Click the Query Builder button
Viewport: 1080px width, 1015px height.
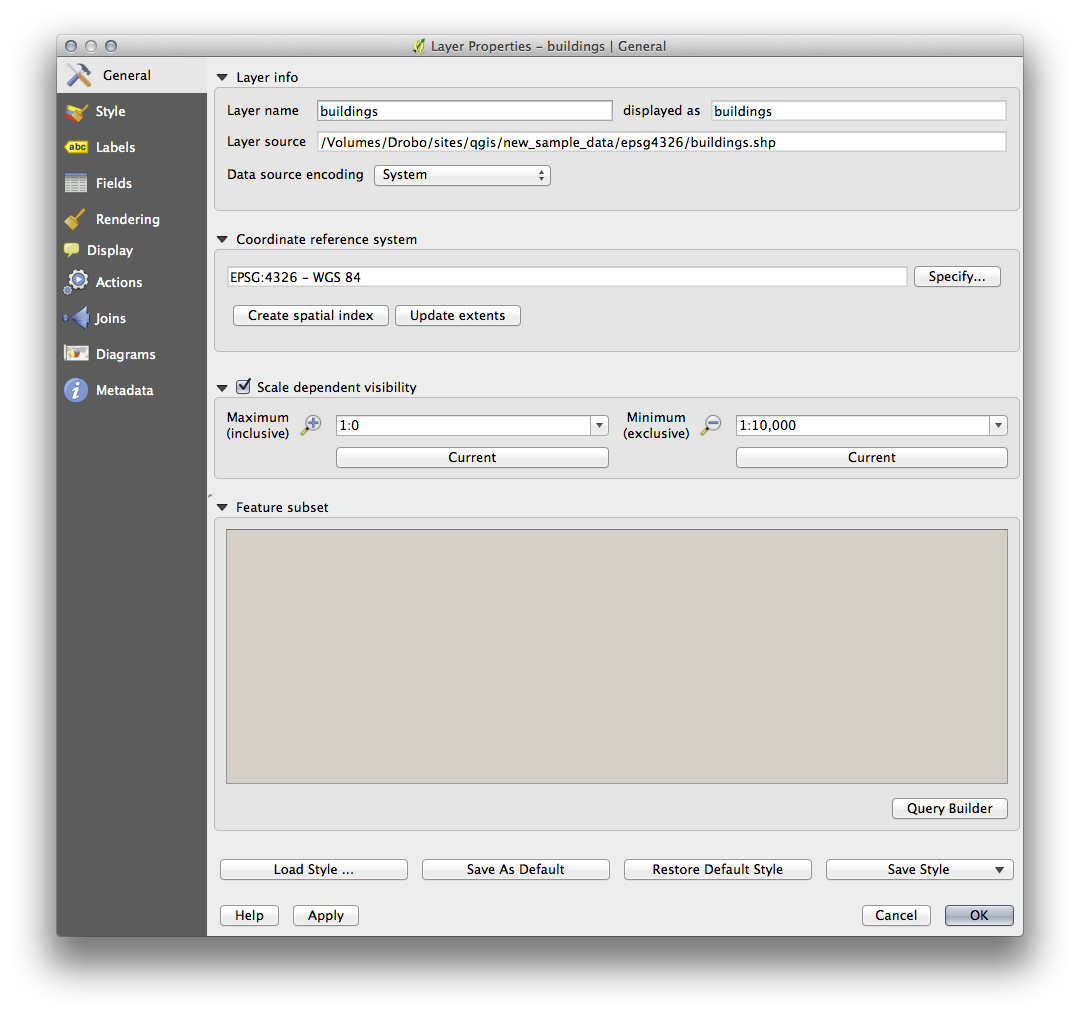click(949, 809)
